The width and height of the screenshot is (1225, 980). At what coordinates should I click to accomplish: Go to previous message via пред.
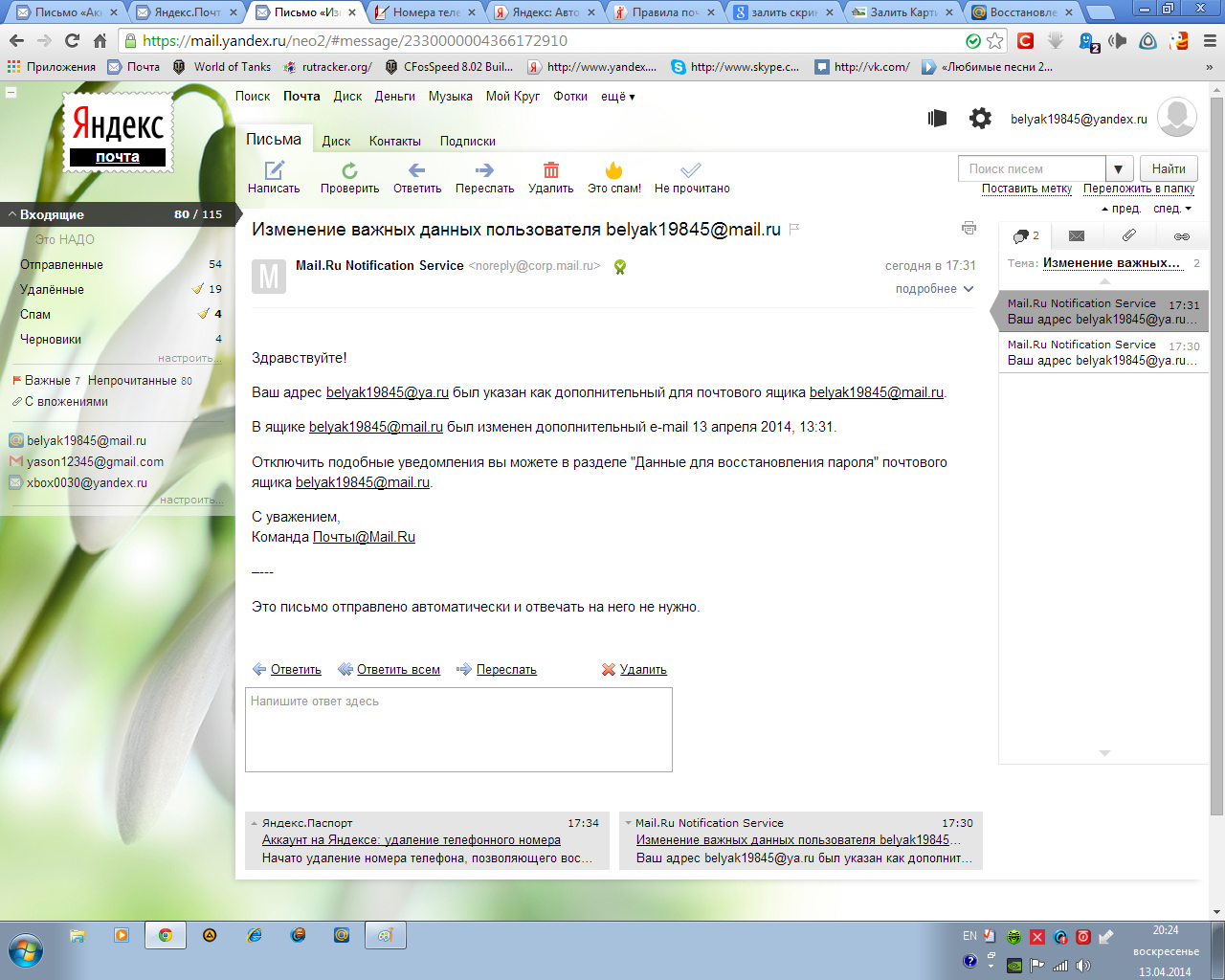[x=1122, y=208]
